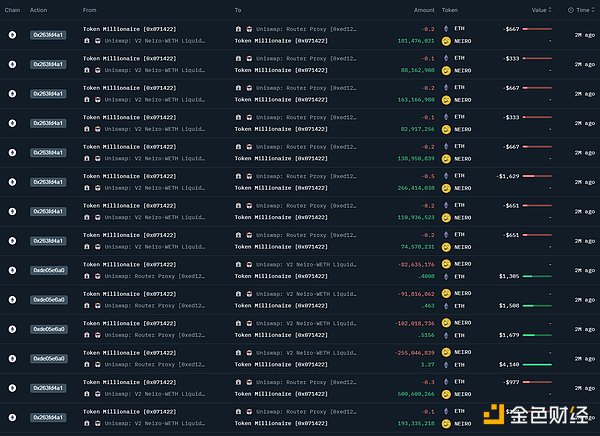Viewport: 600px width, 436px height.
Task: Click the ETH icon in the -$1,629 row
Action: tap(446, 176)
